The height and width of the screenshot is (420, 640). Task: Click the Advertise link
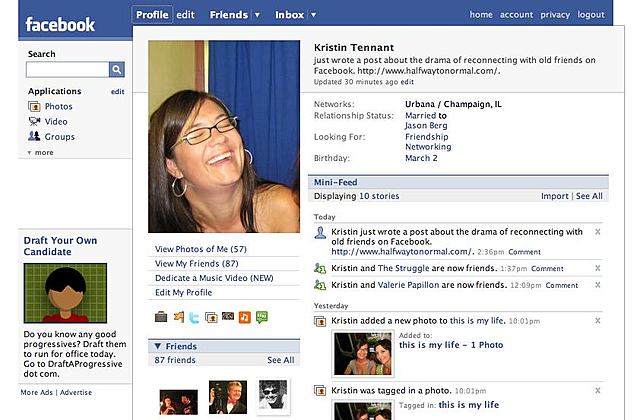[x=76, y=392]
